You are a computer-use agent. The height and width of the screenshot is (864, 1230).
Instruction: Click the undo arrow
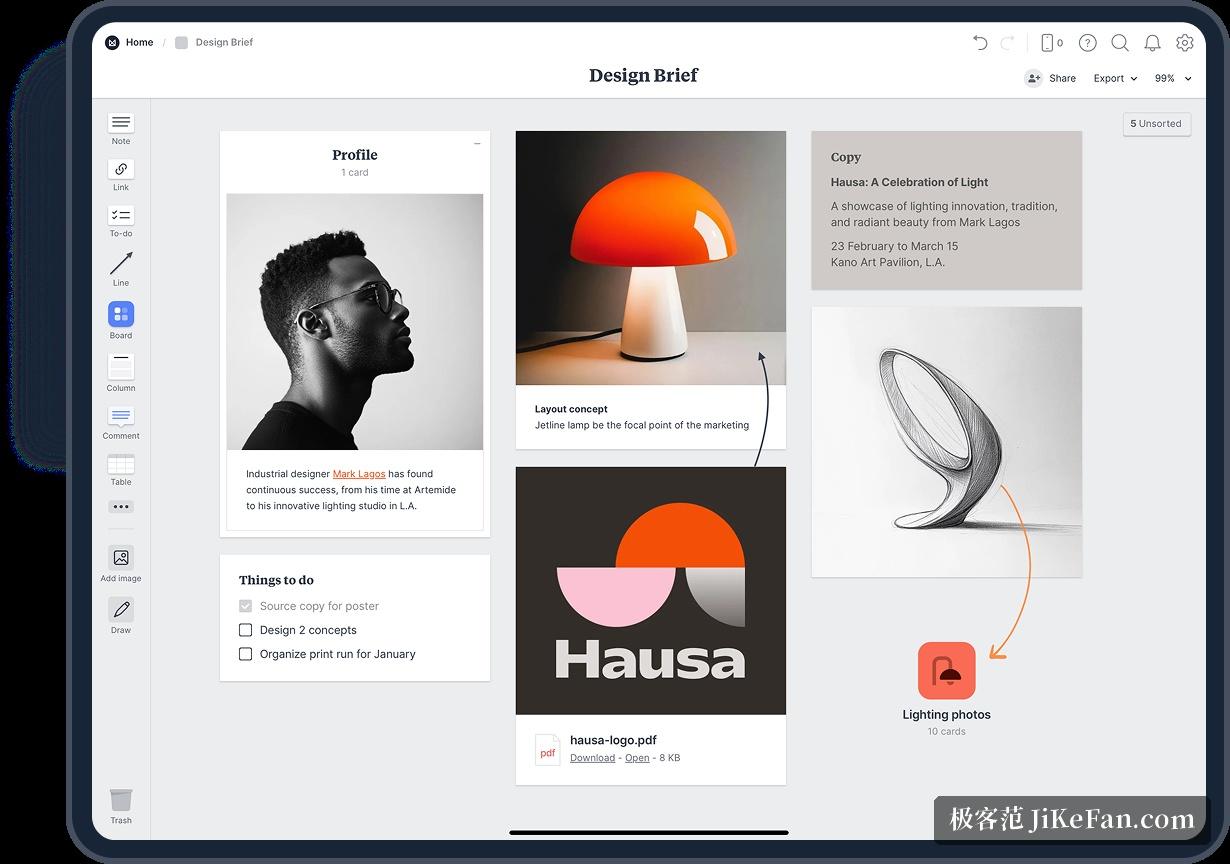(980, 42)
